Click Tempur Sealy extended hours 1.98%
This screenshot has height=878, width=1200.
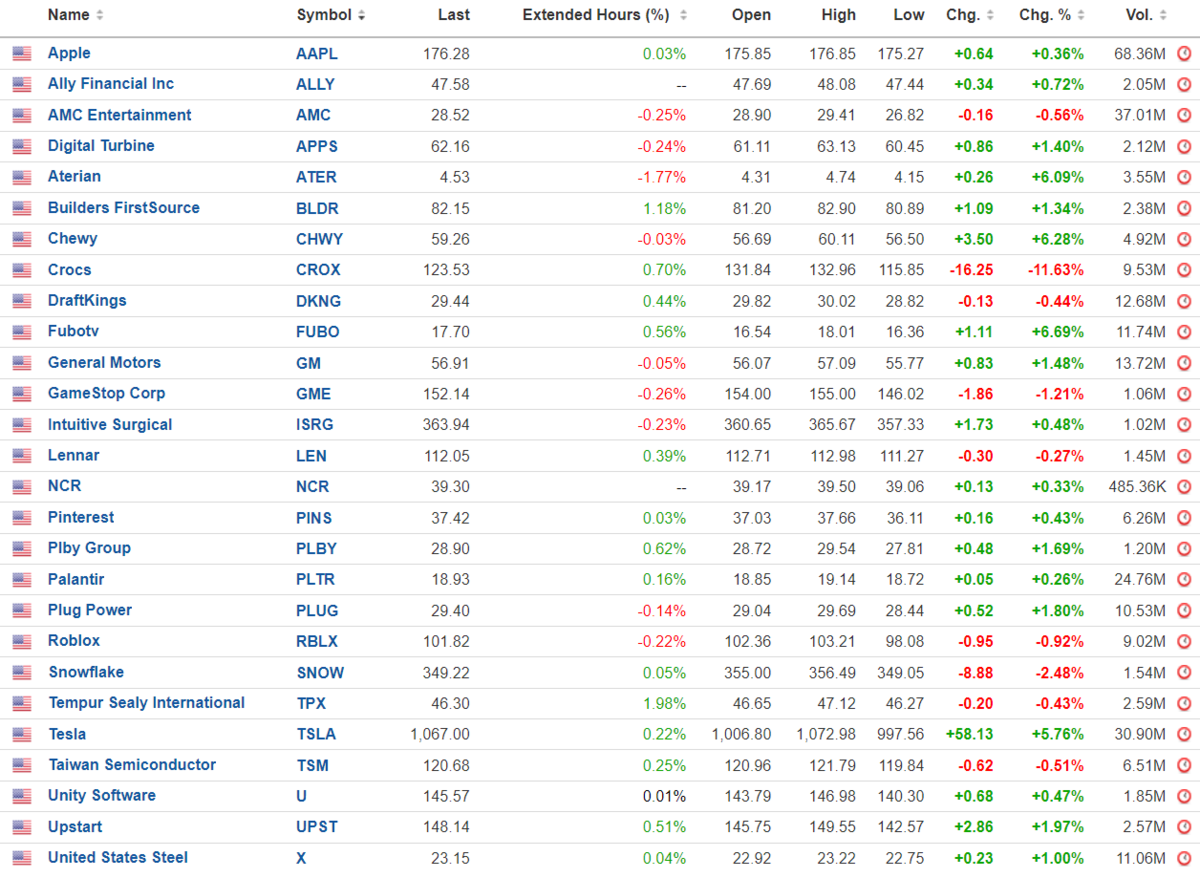664,704
